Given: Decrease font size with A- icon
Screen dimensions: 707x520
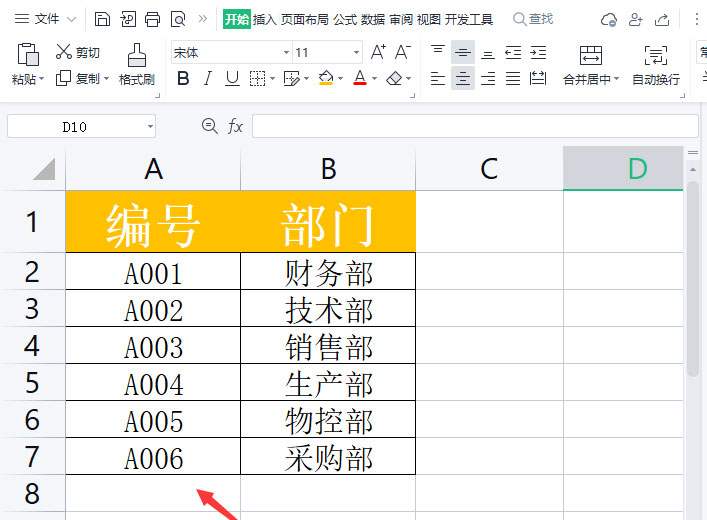Looking at the screenshot, I should [403, 52].
